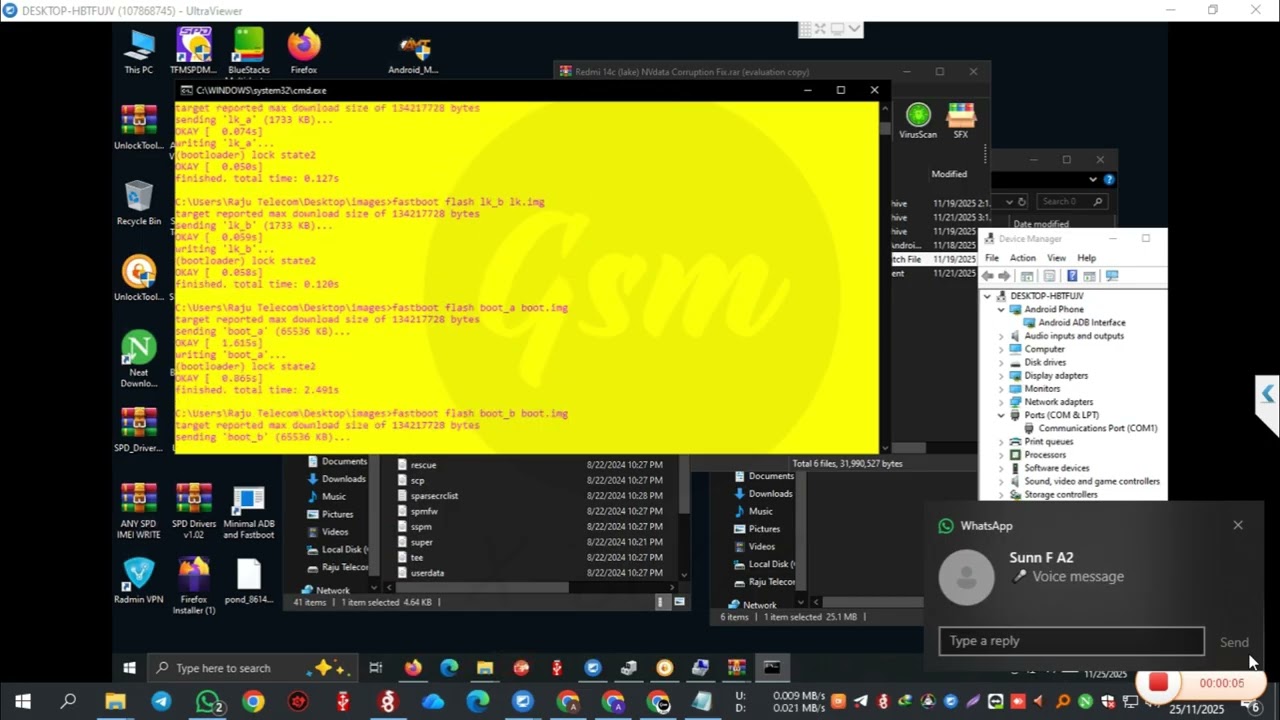
Task: Click remote Windows Start button
Action: coord(129,668)
